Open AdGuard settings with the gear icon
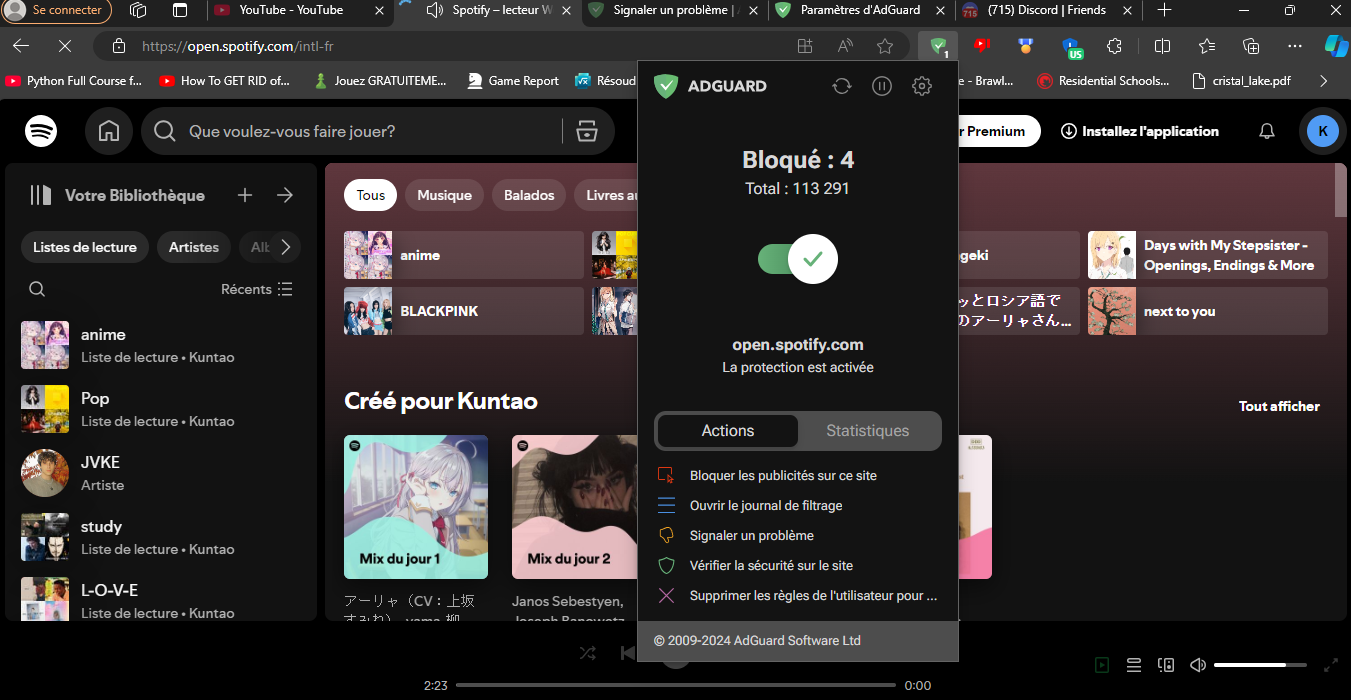 pyautogui.click(x=921, y=86)
